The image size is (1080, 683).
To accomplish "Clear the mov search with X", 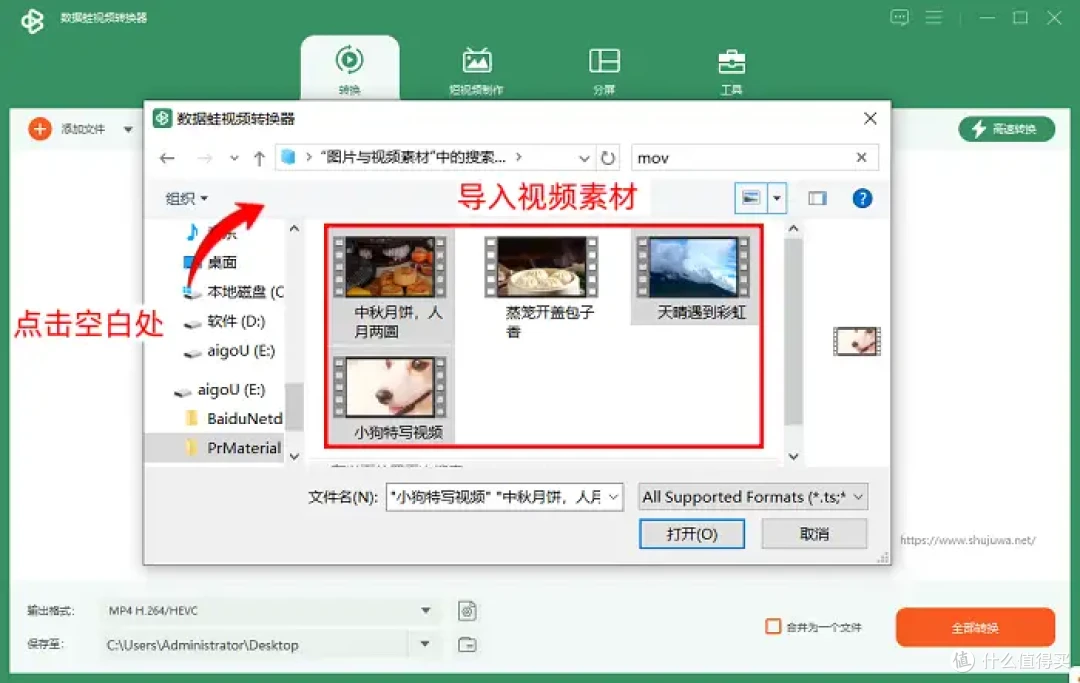I will 861,158.
